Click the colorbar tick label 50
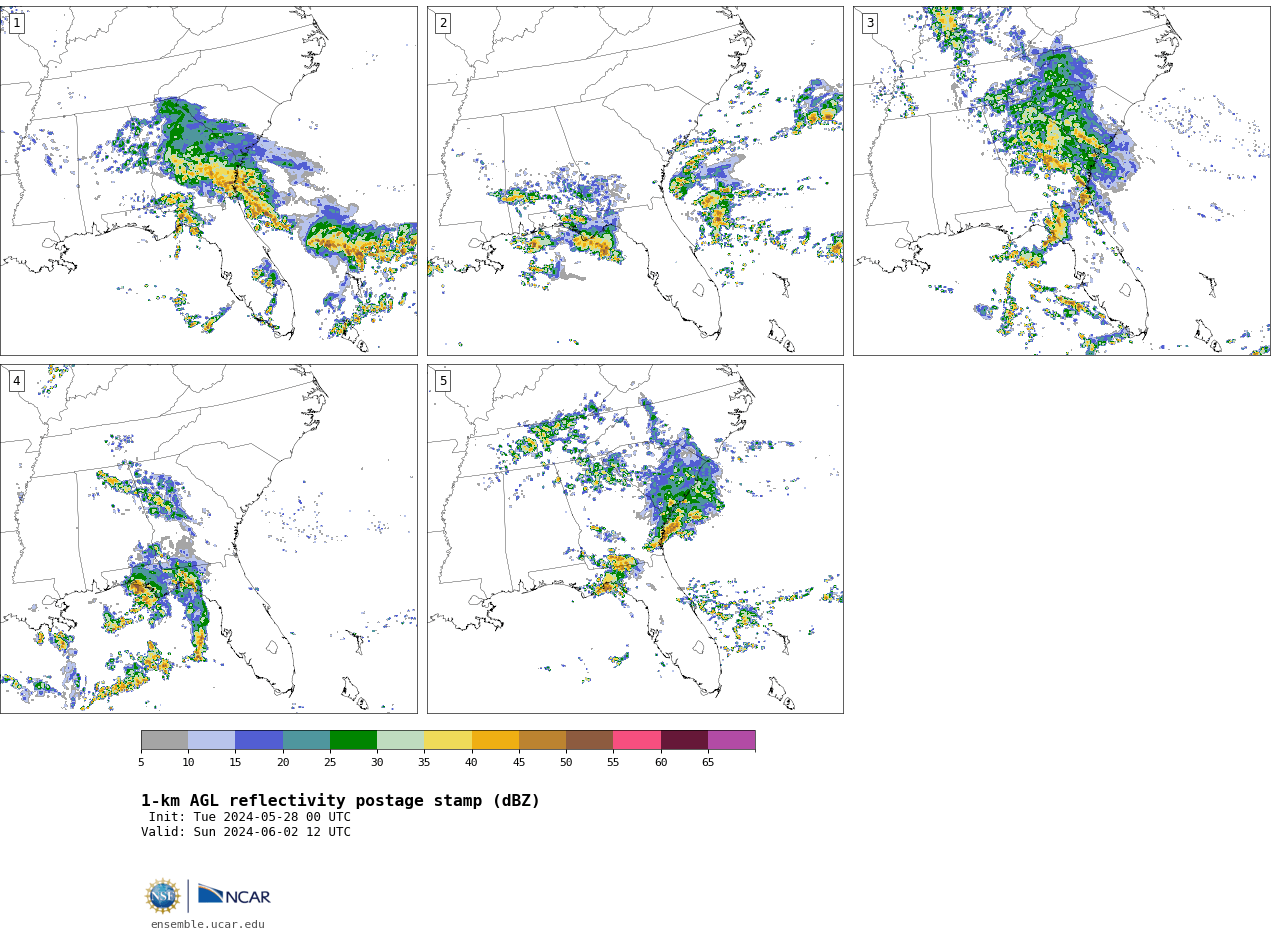The image size is (1280, 936). pyautogui.click(x=566, y=762)
